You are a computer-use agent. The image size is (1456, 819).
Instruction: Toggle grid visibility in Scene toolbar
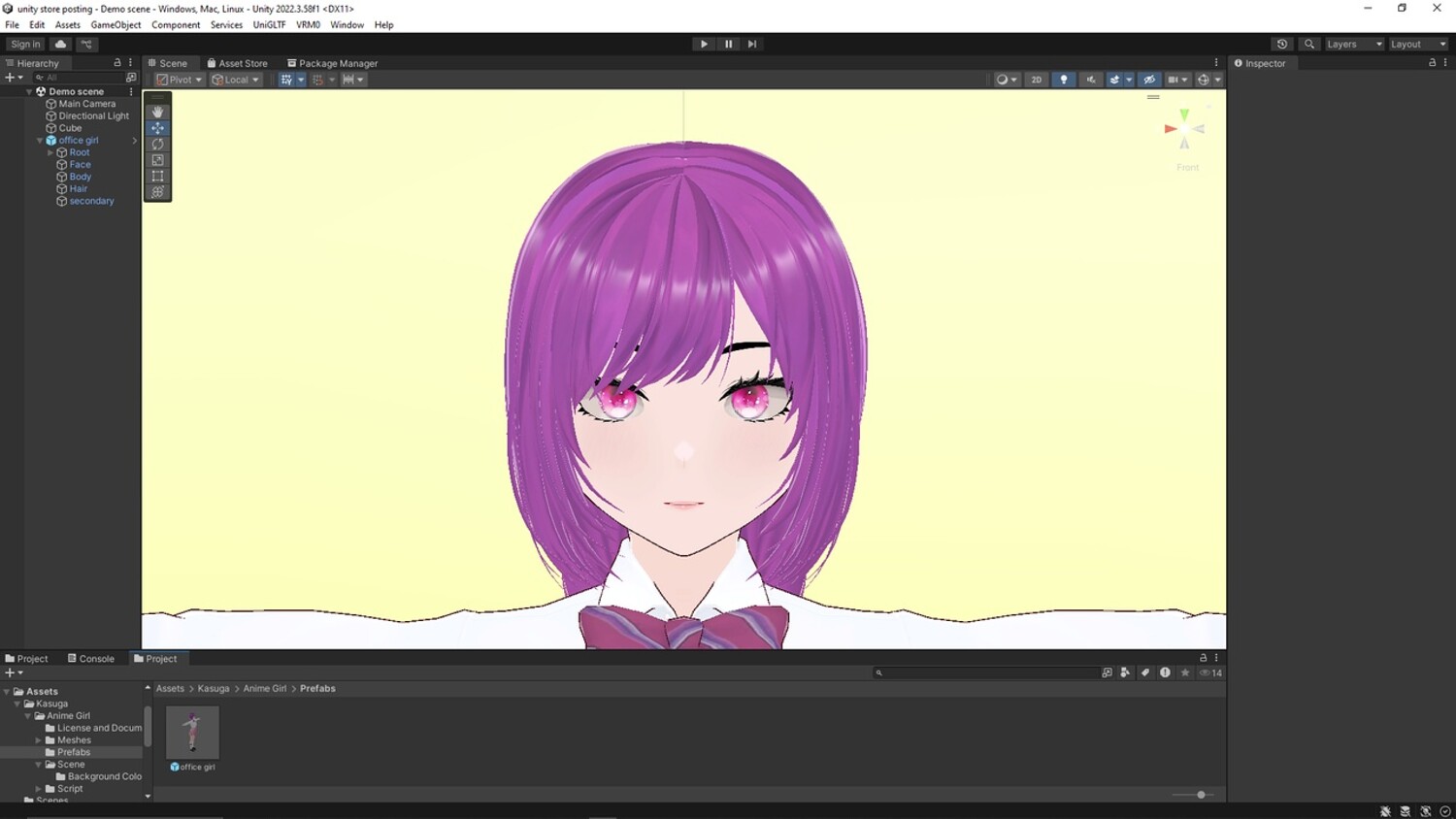[x=286, y=80]
